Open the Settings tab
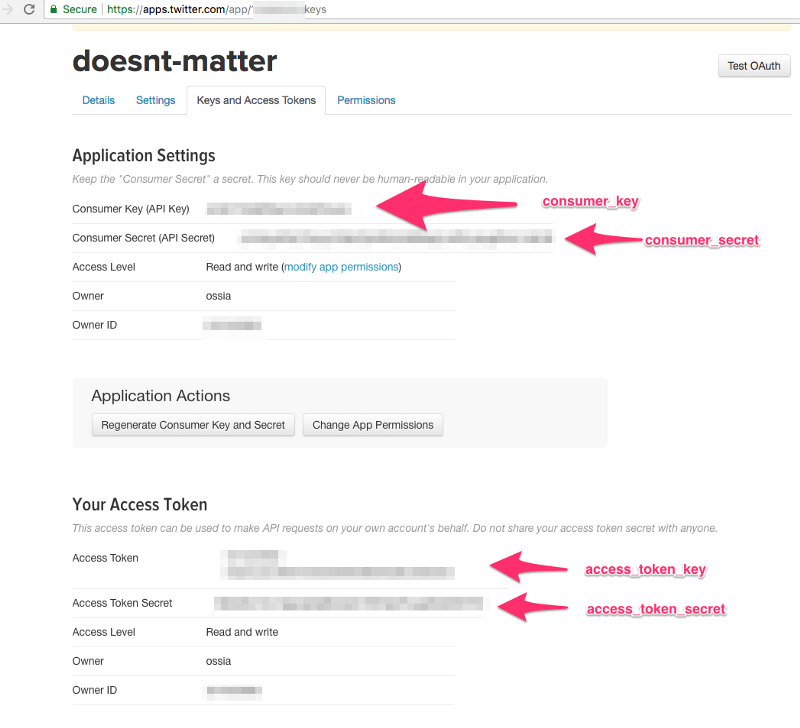Screen dimensions: 800x728 coord(155,100)
